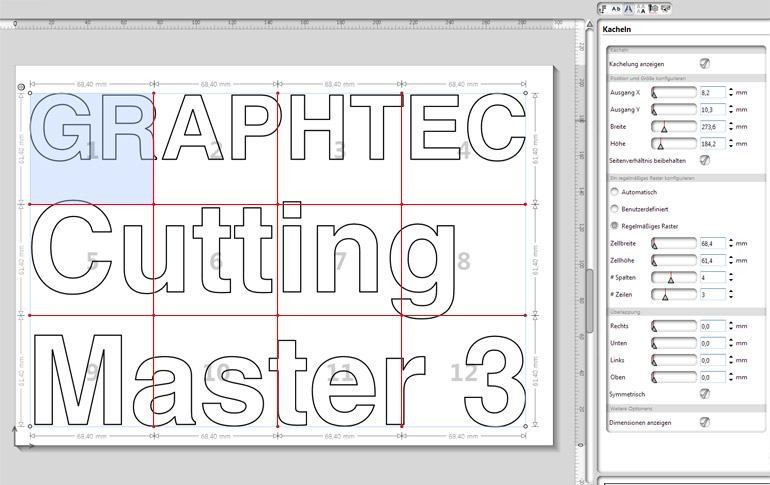Select the highlighted tiling panel icon
Screen dimensions: 770x485
[x=627, y=8]
